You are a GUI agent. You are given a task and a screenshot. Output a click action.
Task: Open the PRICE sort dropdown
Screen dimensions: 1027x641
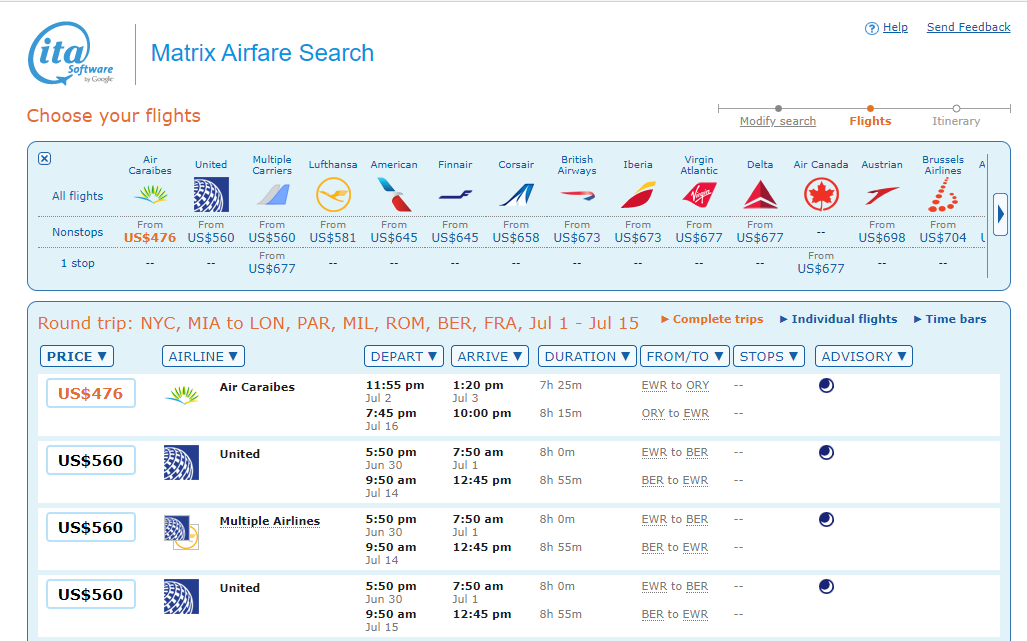(77, 356)
